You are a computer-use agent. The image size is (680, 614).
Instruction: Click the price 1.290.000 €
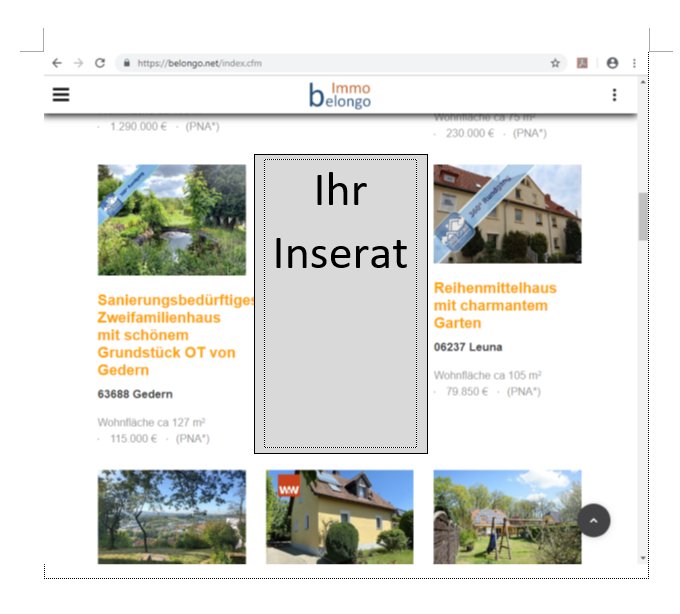138,127
